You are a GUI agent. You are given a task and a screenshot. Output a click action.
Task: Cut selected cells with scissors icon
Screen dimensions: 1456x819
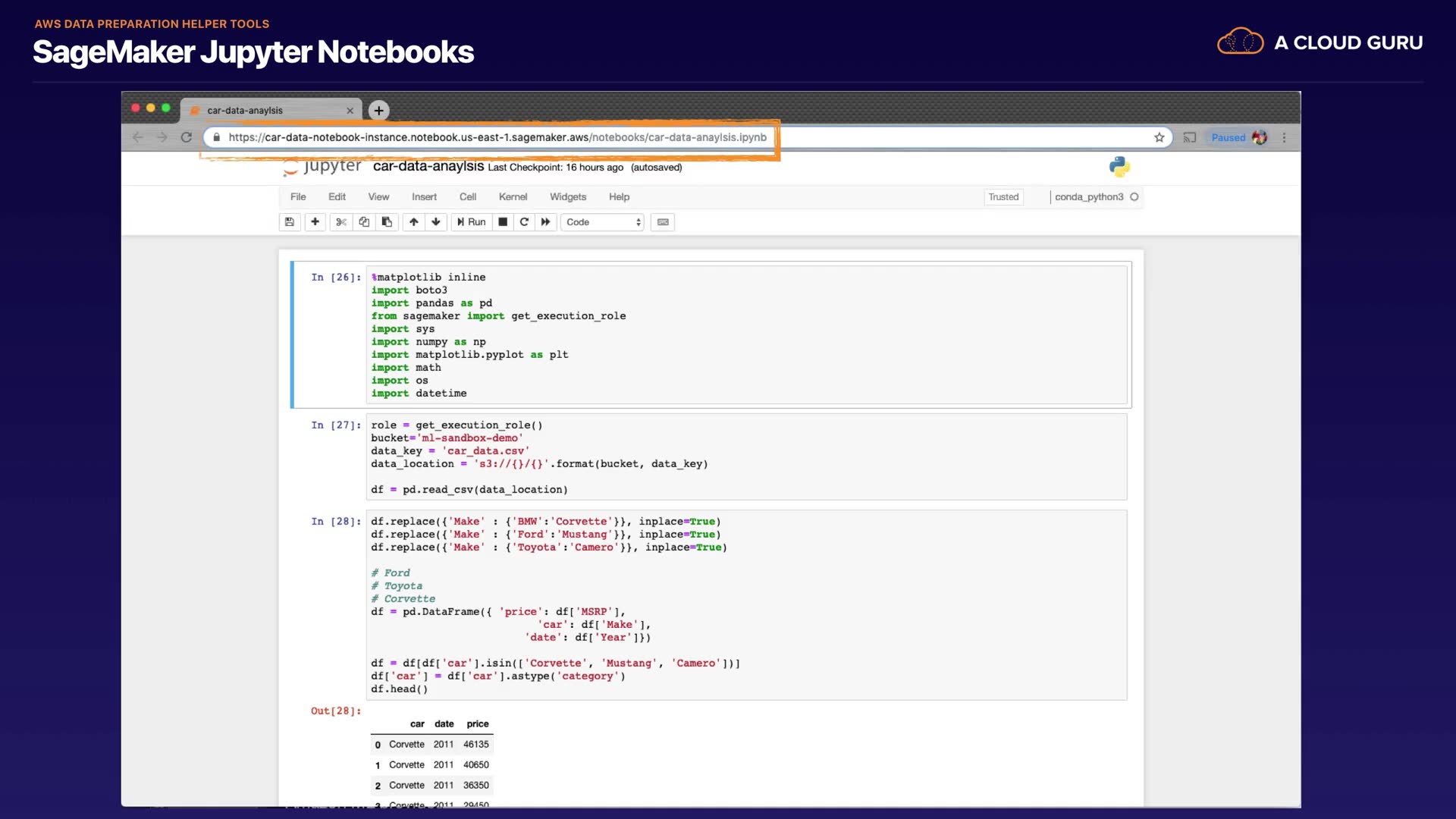[341, 222]
